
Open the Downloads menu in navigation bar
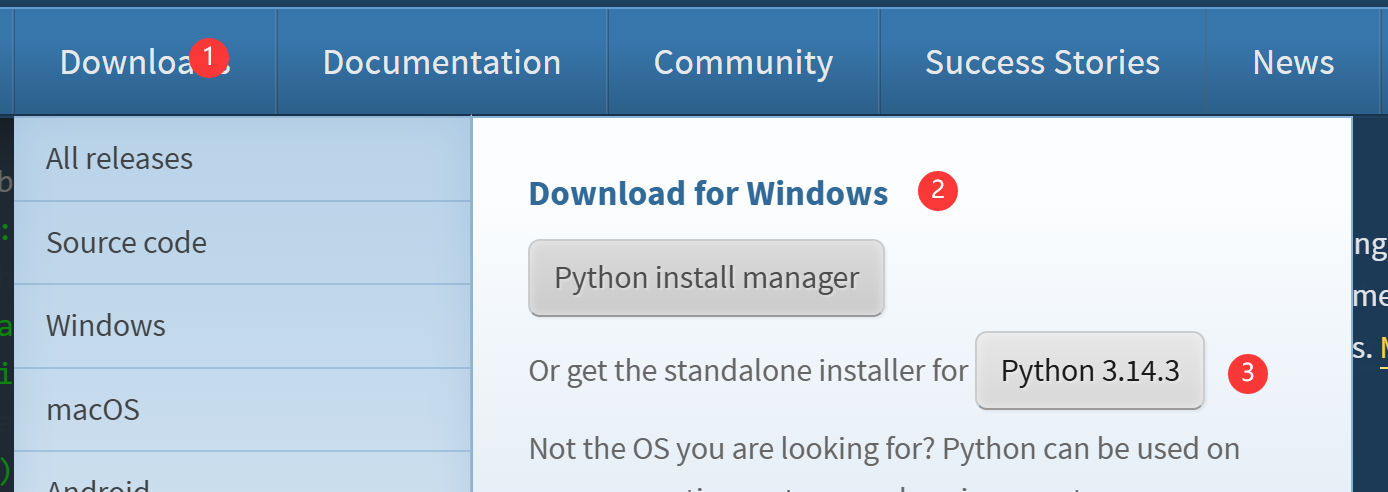tap(145, 62)
